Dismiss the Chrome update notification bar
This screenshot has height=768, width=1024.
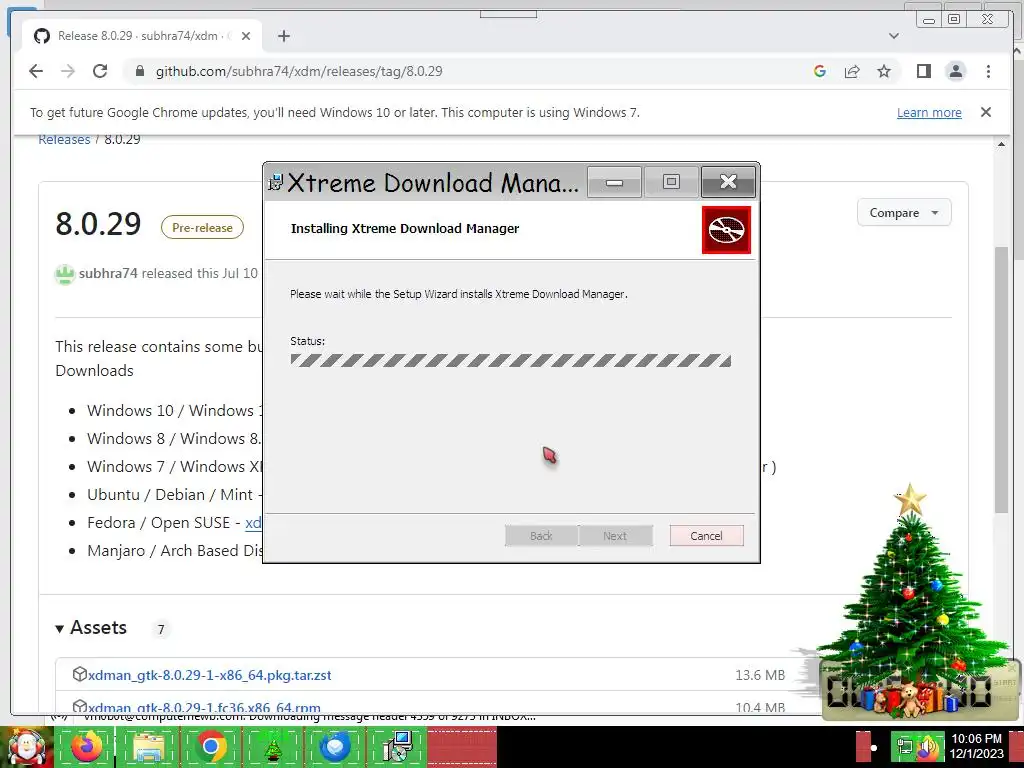[x=985, y=112]
